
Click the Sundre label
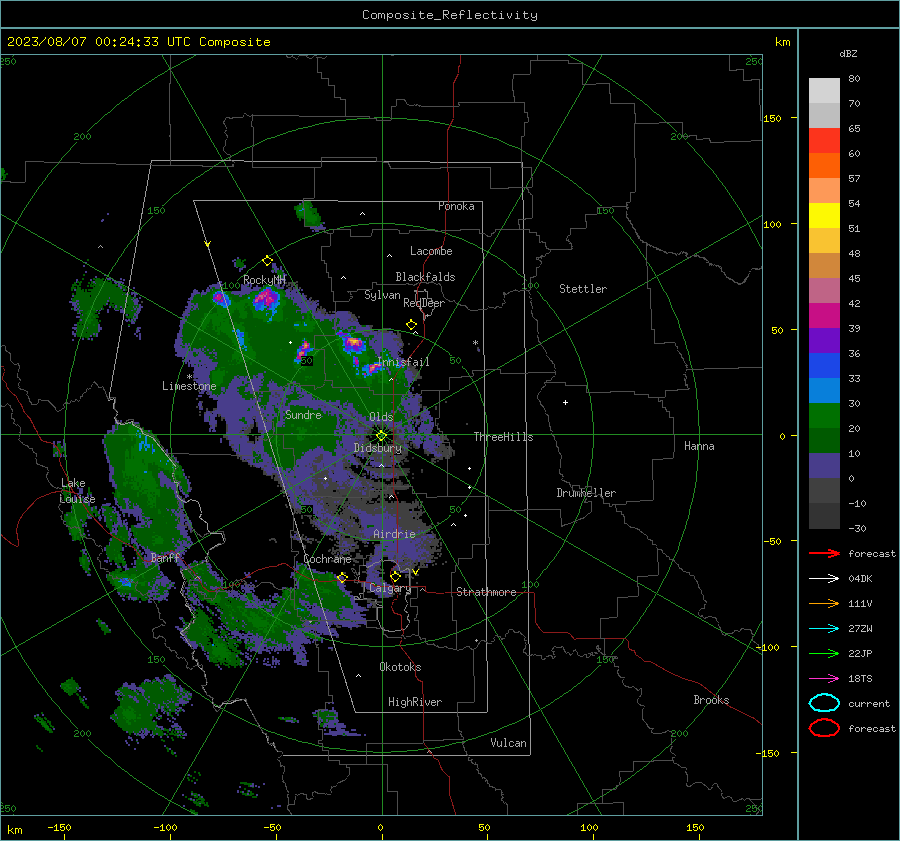point(303,414)
